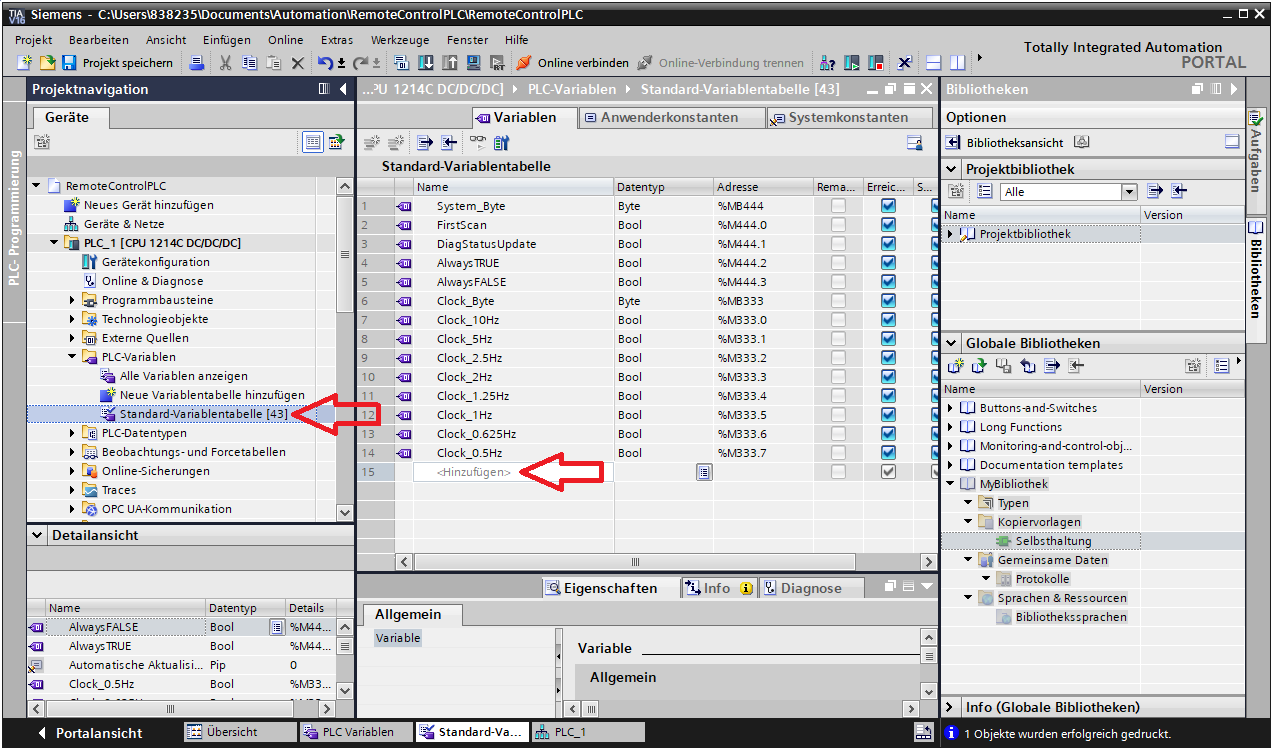The image size is (1273, 750).
Task: Click the print icon in main toolbar
Action: click(196, 63)
